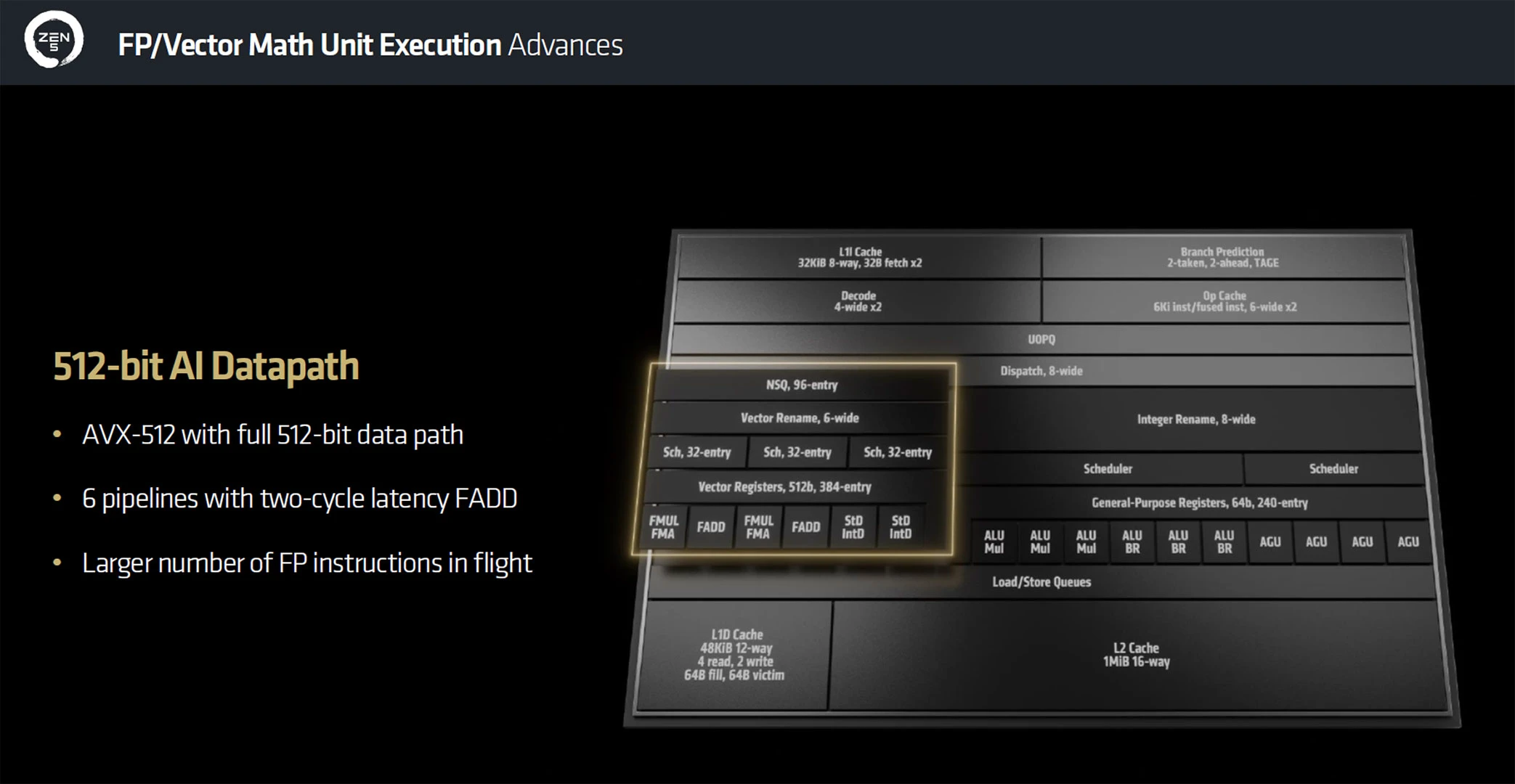The width and height of the screenshot is (1515, 784).
Task: Click the Vector Rename, 6-wide block
Action: [800, 418]
